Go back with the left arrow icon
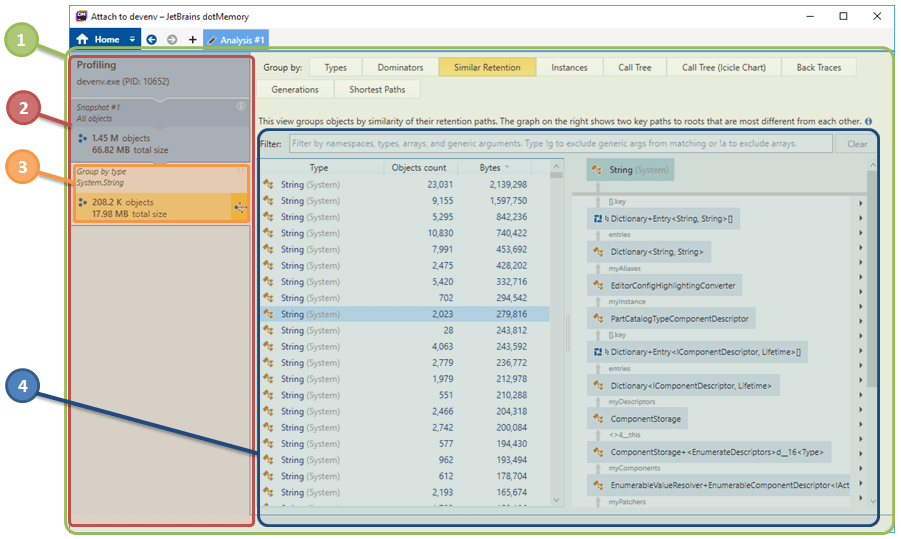This screenshot has height=539, width=901. (151, 40)
